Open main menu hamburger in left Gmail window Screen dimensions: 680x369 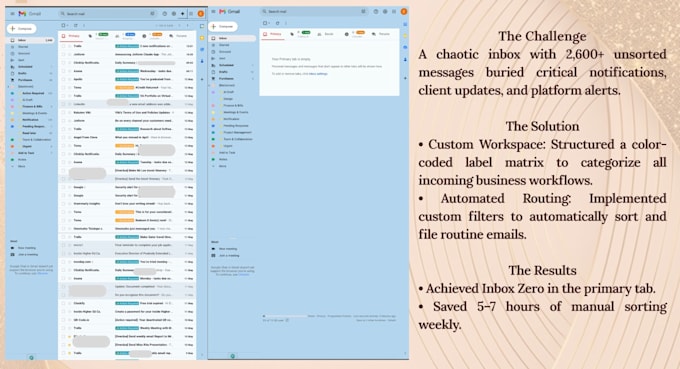(13, 14)
